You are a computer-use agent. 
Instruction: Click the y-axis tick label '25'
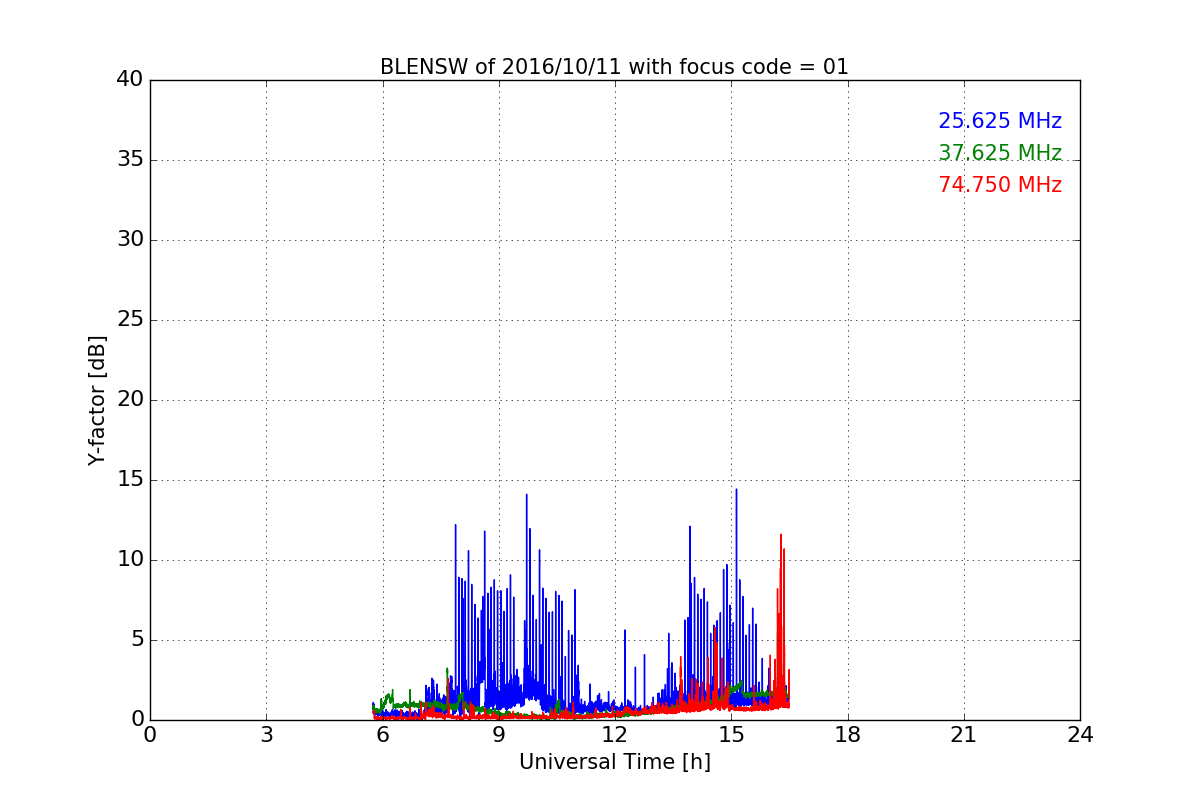coord(130,320)
